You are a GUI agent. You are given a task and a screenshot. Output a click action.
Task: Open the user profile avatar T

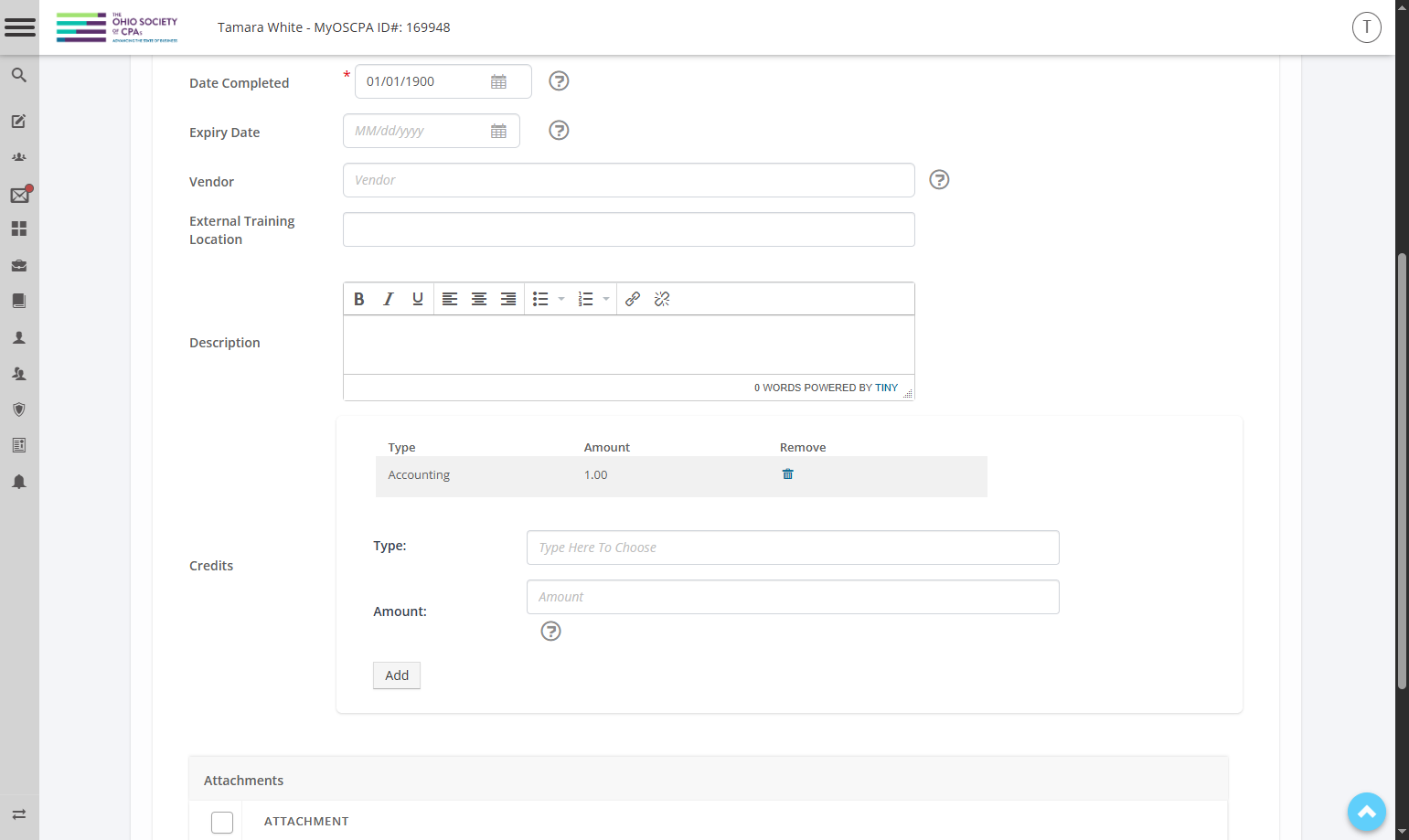1367,27
